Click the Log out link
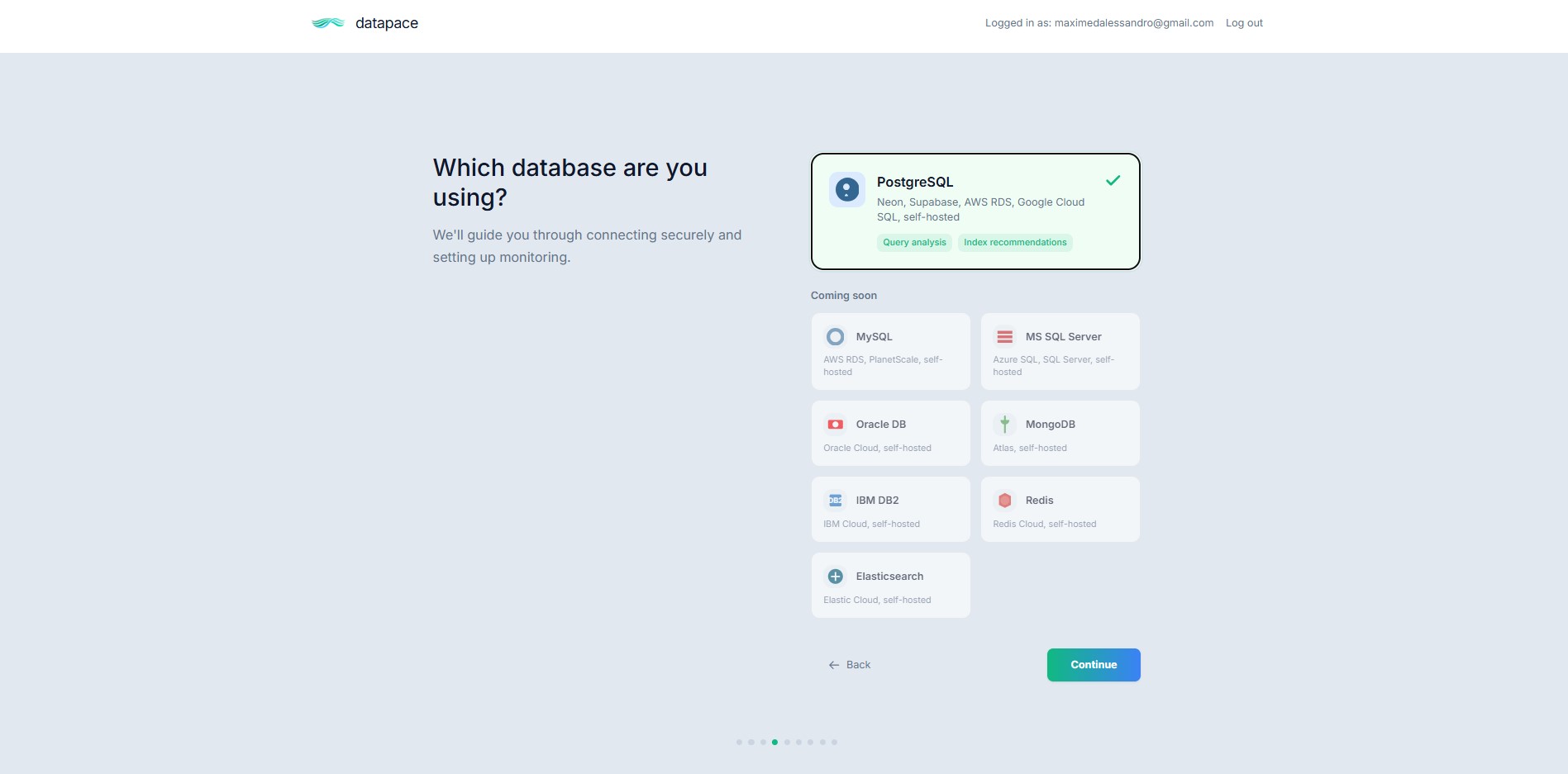 coord(1243,22)
